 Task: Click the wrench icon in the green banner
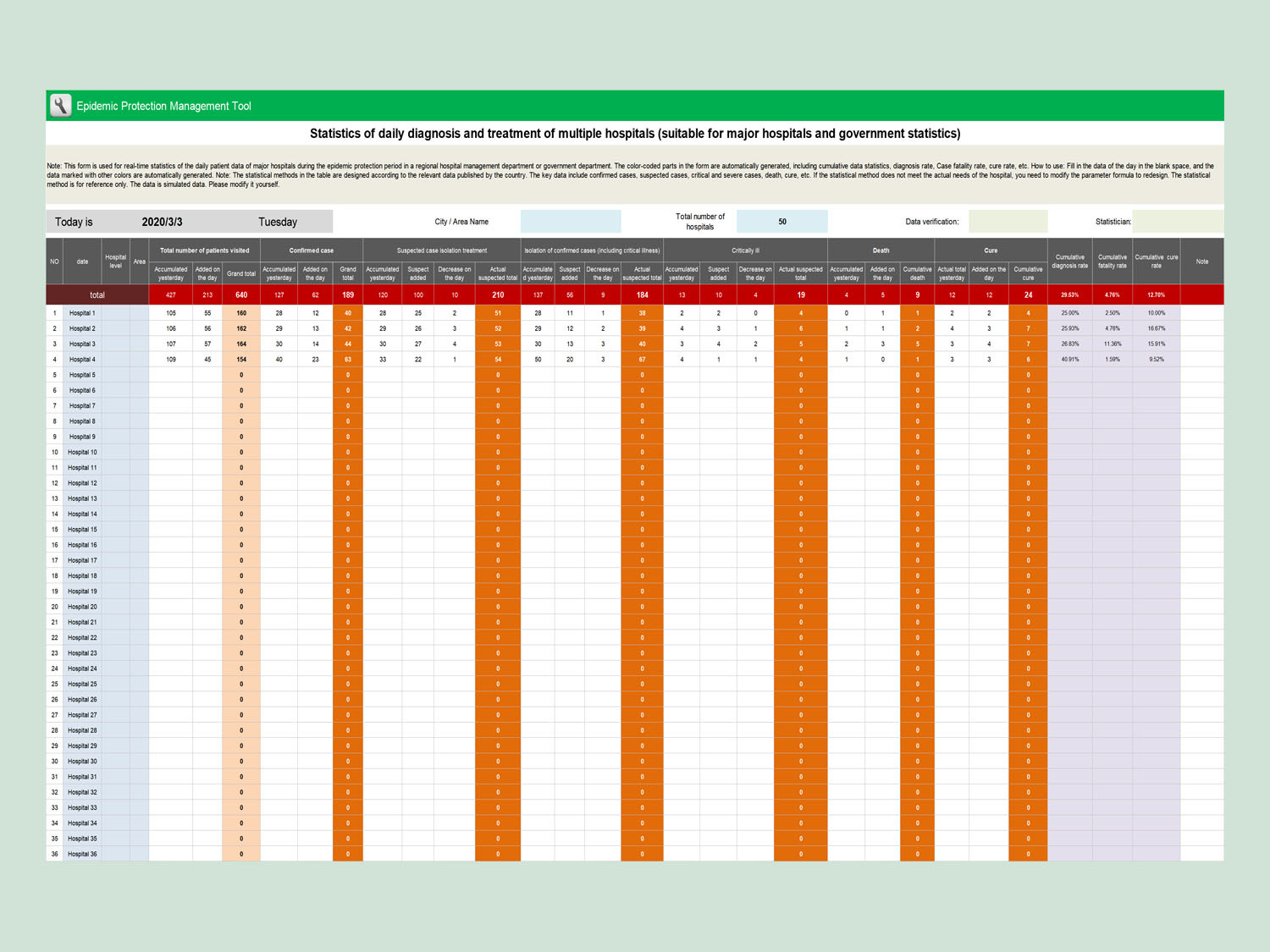tap(60, 106)
